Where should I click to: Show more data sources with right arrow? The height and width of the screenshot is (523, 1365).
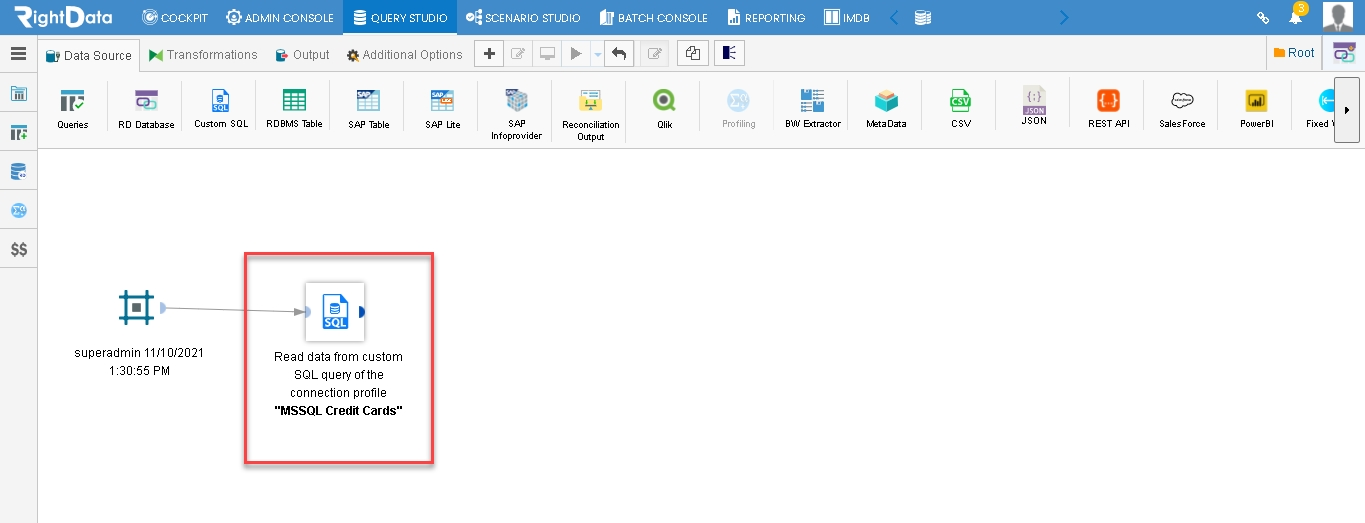click(1346, 110)
